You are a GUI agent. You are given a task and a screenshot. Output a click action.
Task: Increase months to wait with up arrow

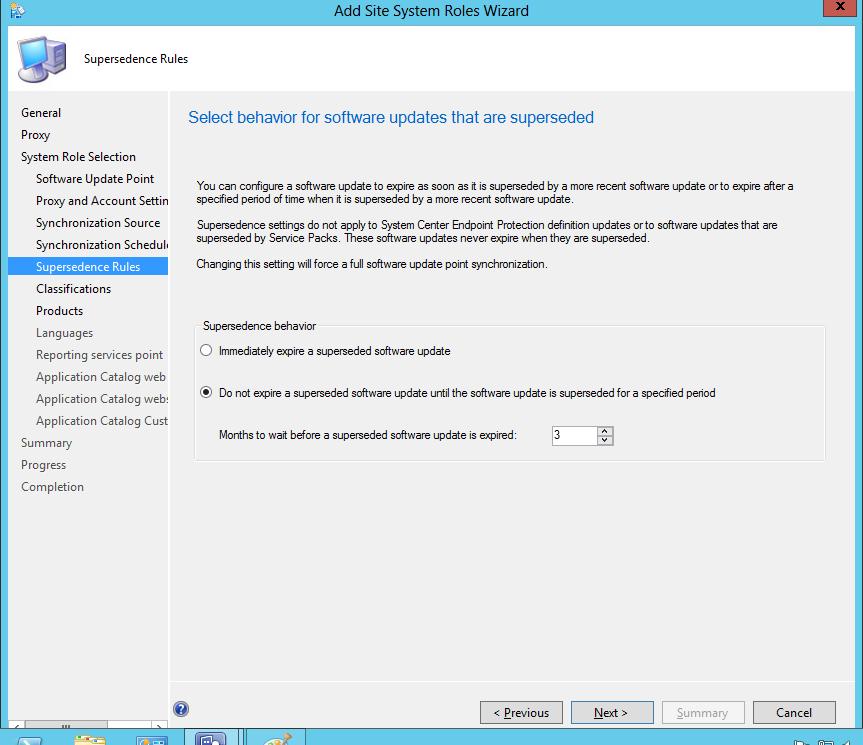tap(605, 431)
